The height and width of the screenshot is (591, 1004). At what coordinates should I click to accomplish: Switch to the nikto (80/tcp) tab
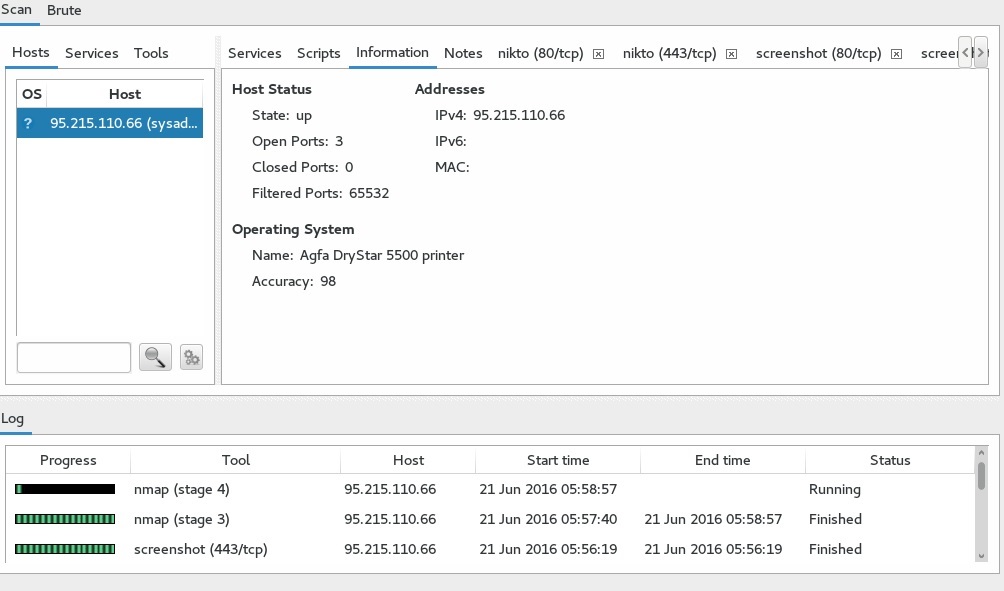540,53
